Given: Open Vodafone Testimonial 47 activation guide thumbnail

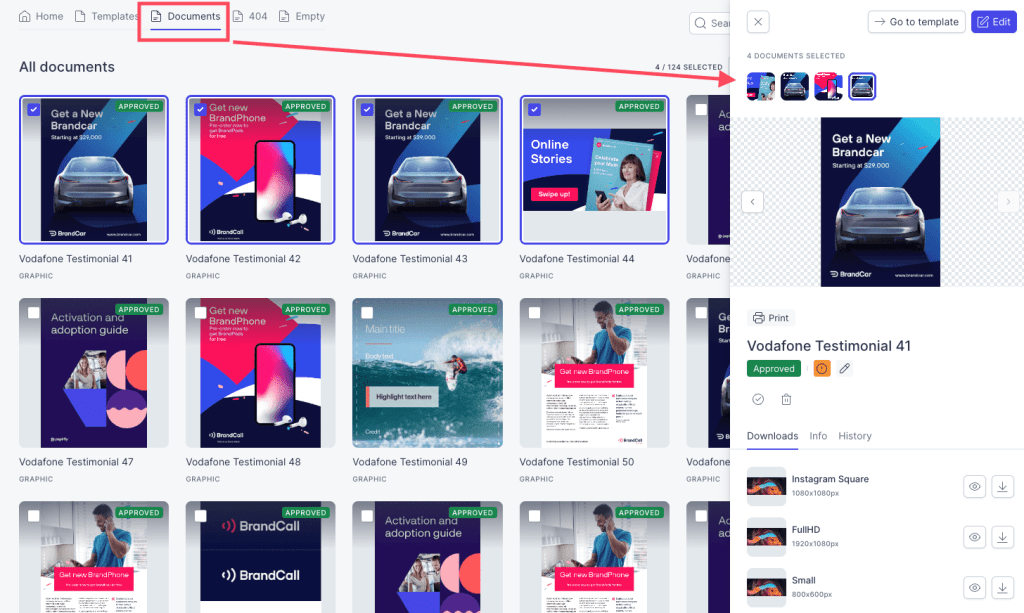Looking at the screenshot, I should [94, 373].
